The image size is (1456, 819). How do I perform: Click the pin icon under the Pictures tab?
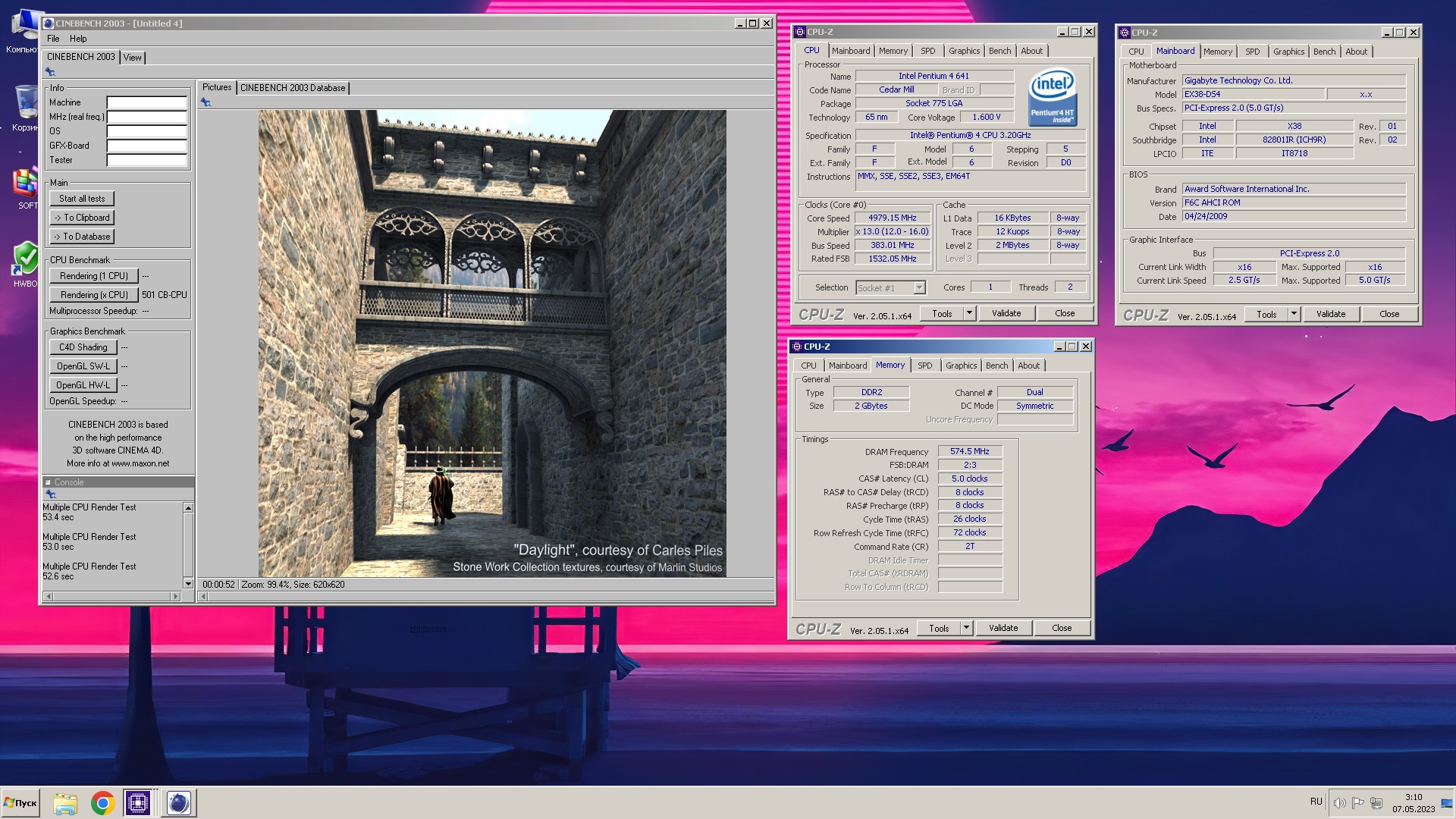coord(206,102)
